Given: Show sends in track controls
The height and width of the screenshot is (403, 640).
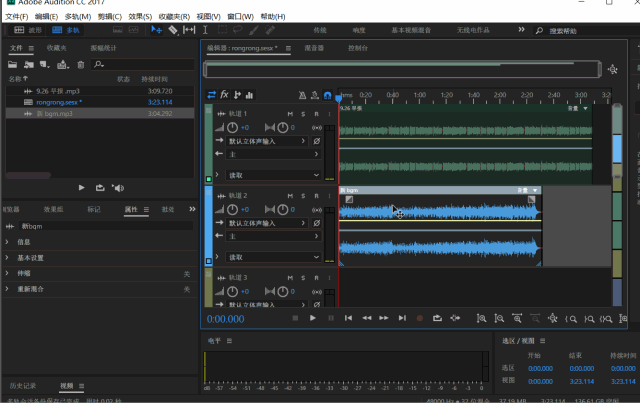Looking at the screenshot, I should [237, 95].
